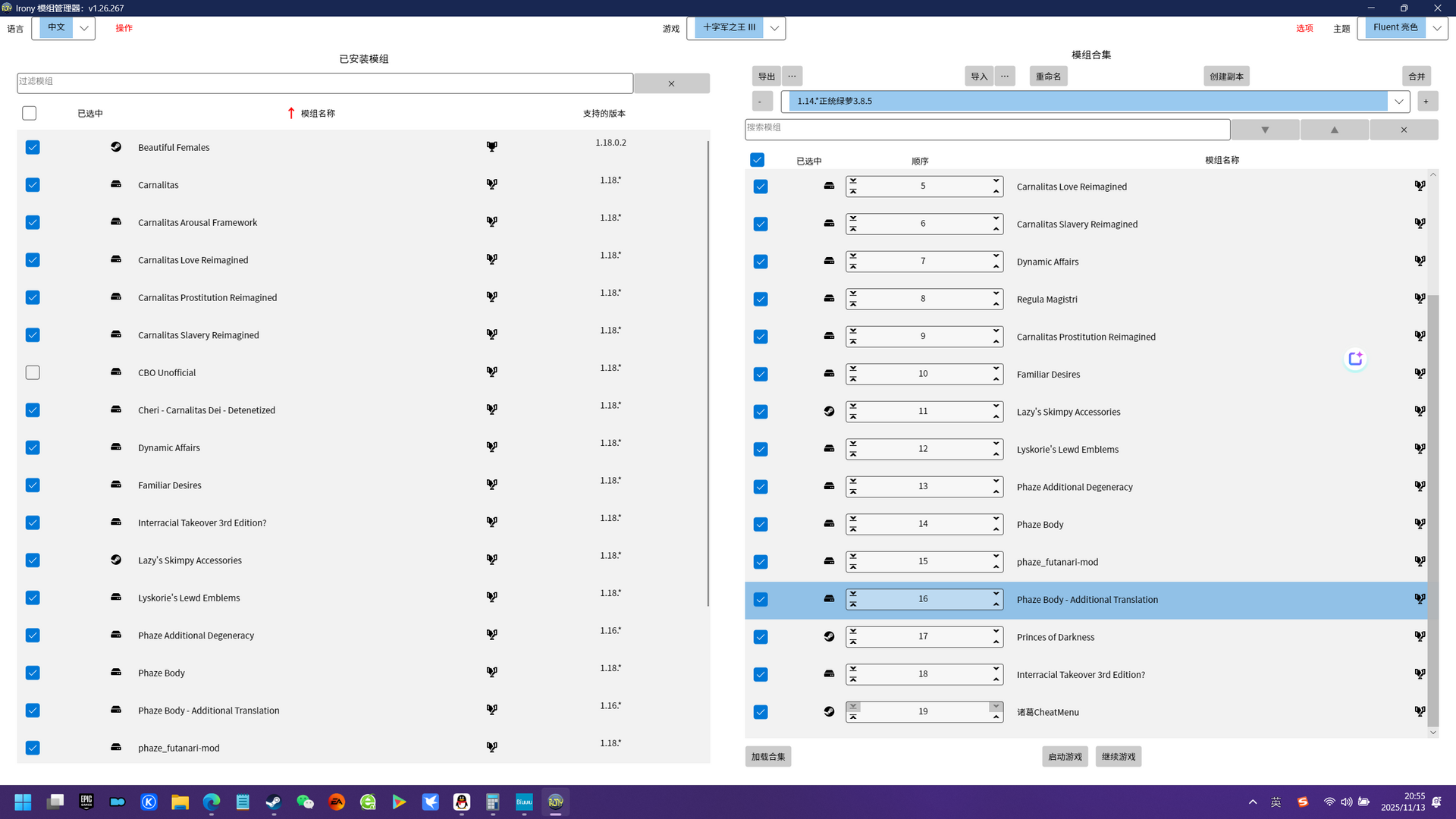Click 顺序 column header in collection
The width and height of the screenshot is (1456, 819).
click(920, 161)
